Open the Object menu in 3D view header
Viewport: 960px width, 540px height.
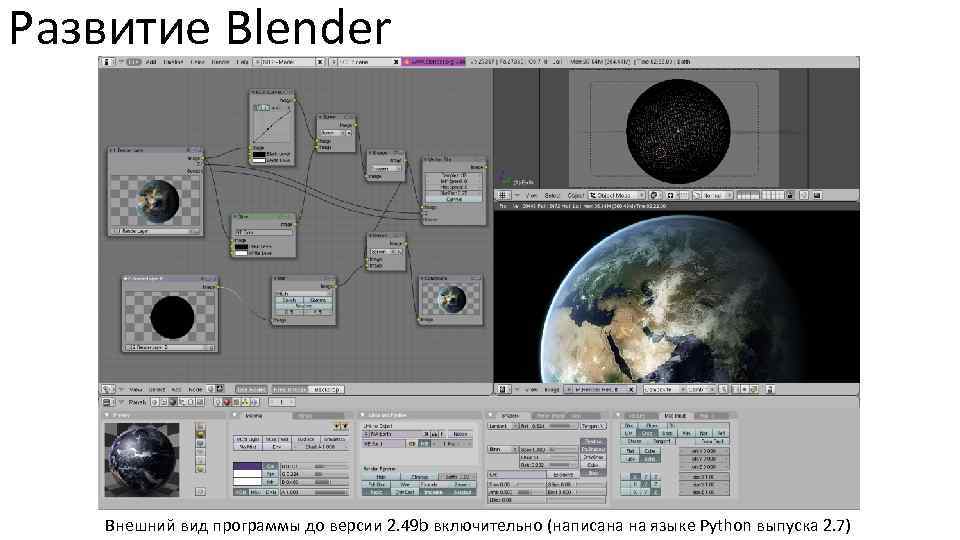pyautogui.click(x=576, y=195)
